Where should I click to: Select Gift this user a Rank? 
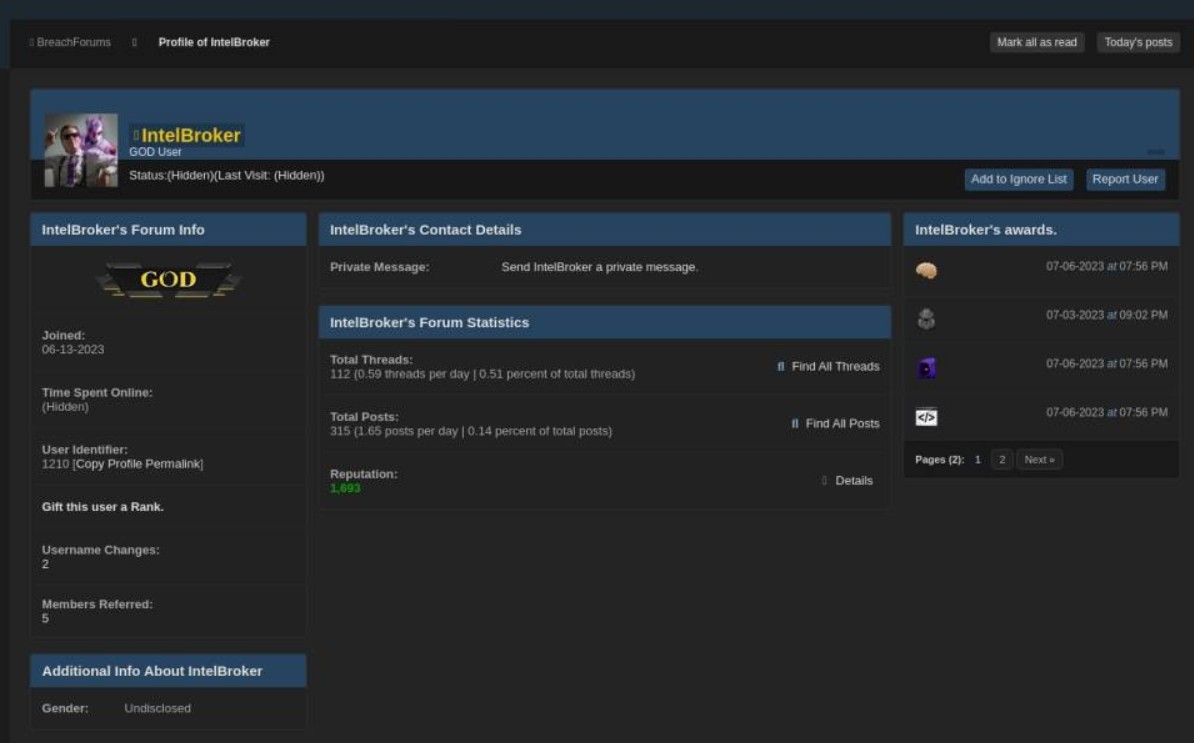(x=103, y=507)
